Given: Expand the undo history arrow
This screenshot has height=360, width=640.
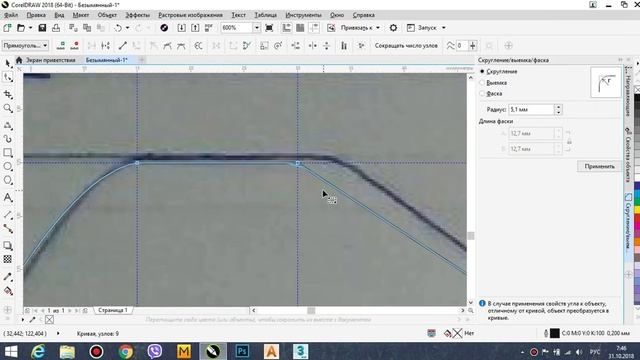Looking at the screenshot, I should pos(127,28).
